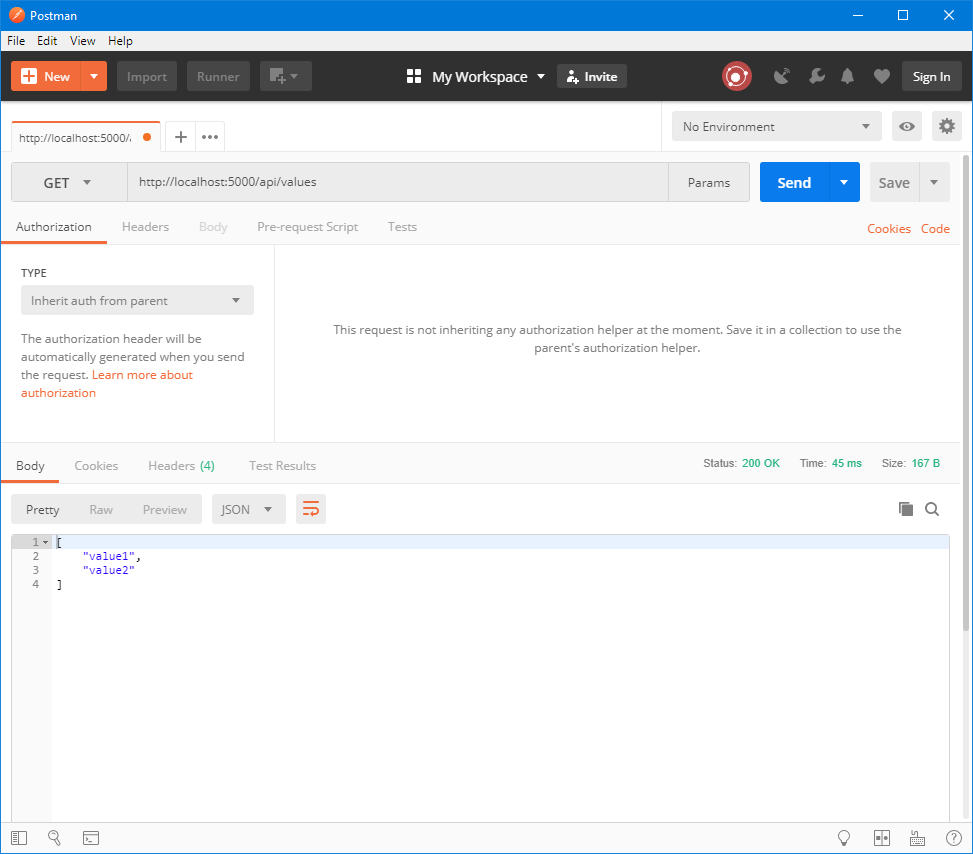973x854 pixels.
Task: Open the Runner button
Action: (x=218, y=76)
